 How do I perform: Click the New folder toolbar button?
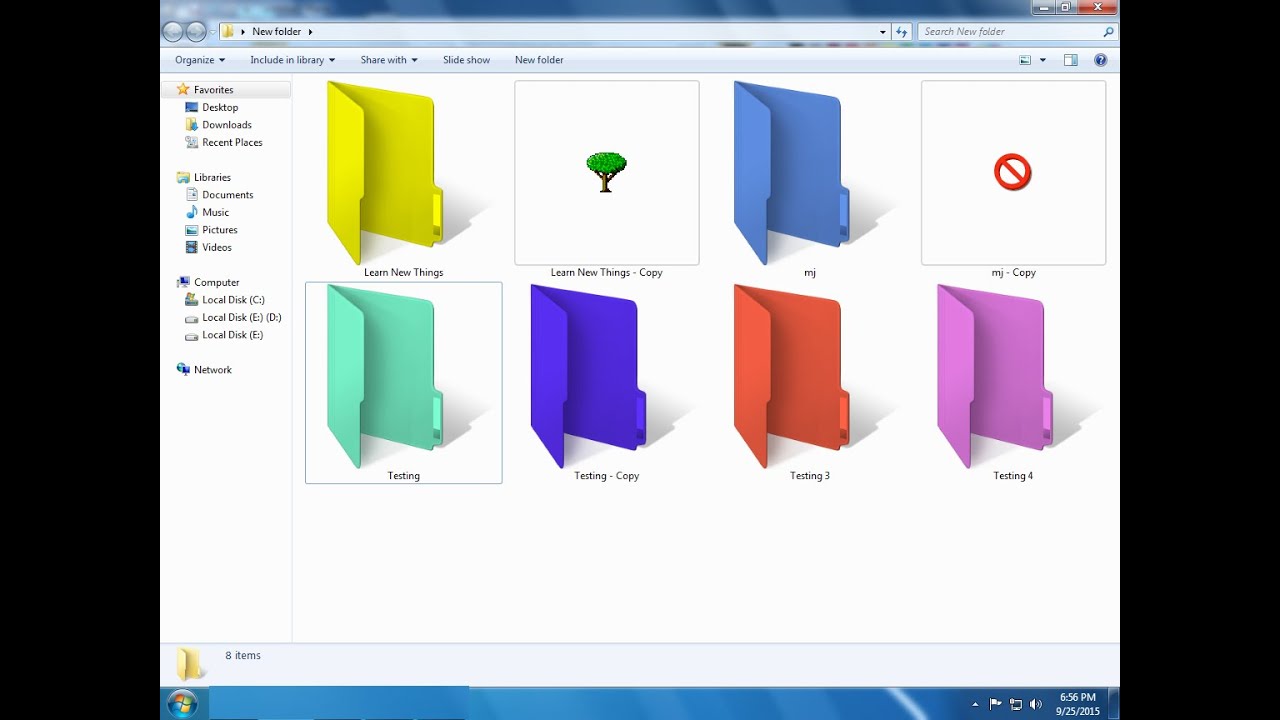[539, 60]
